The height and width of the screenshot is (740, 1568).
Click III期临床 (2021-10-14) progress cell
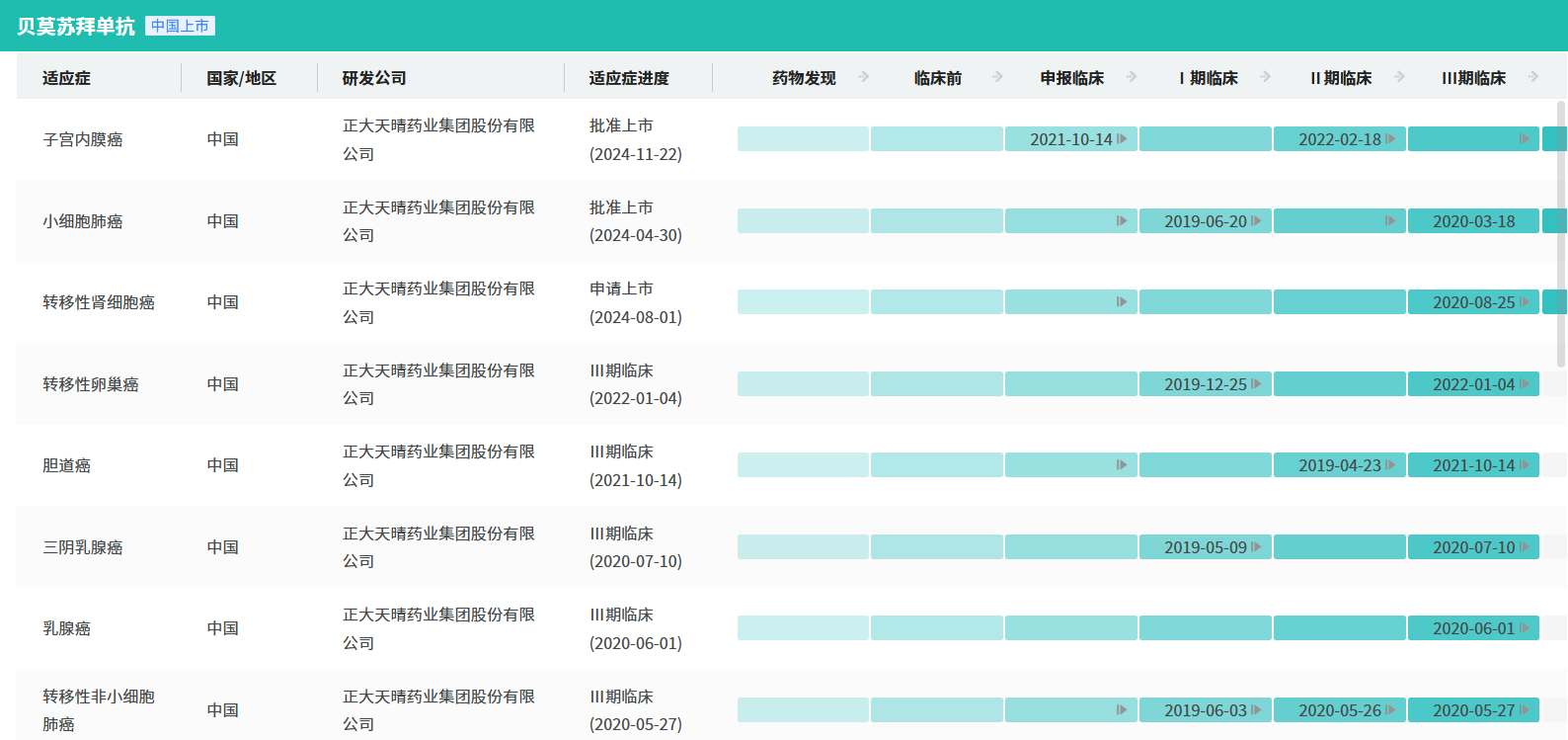tap(636, 465)
